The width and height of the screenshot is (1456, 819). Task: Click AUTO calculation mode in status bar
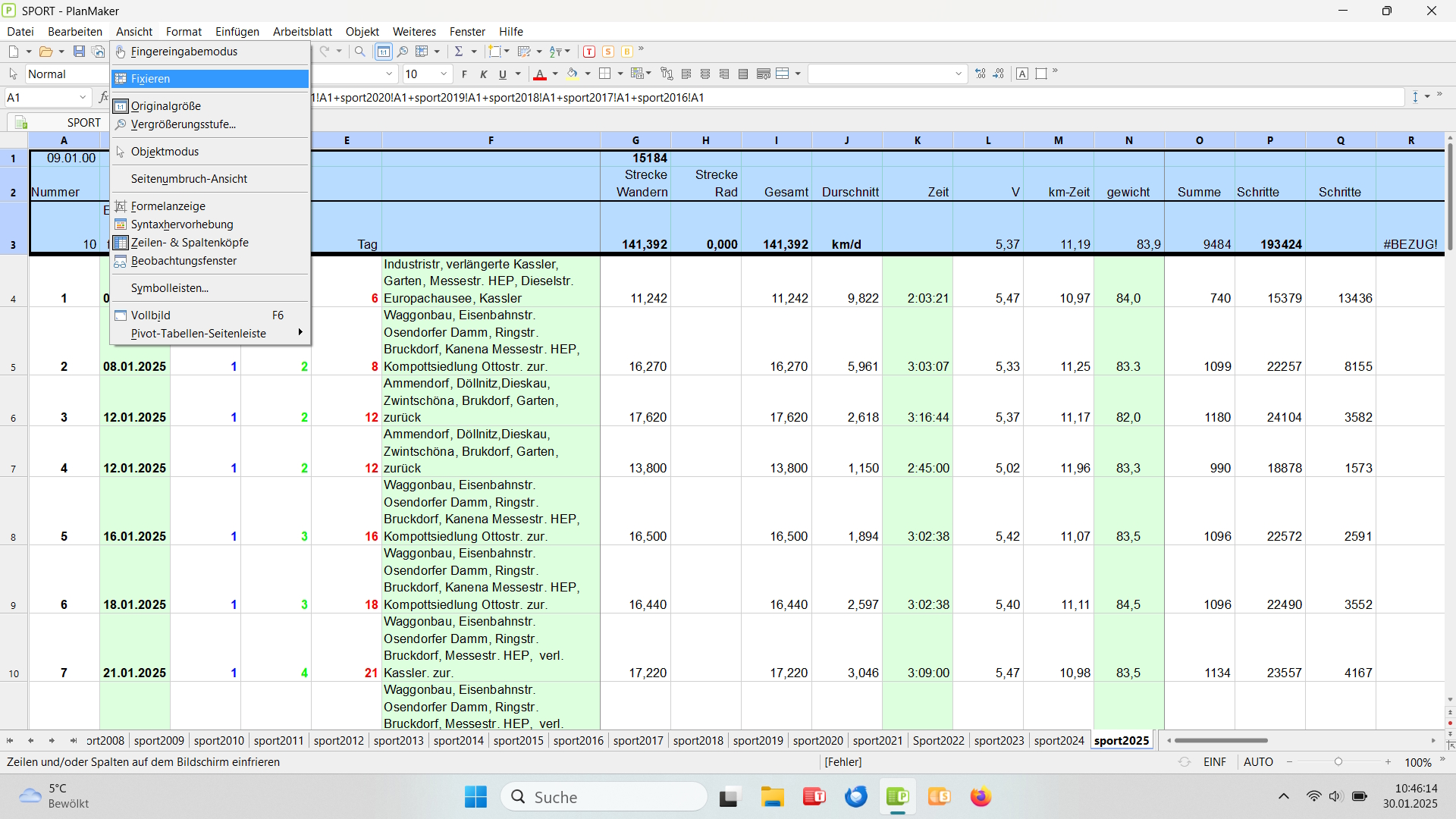(1258, 762)
